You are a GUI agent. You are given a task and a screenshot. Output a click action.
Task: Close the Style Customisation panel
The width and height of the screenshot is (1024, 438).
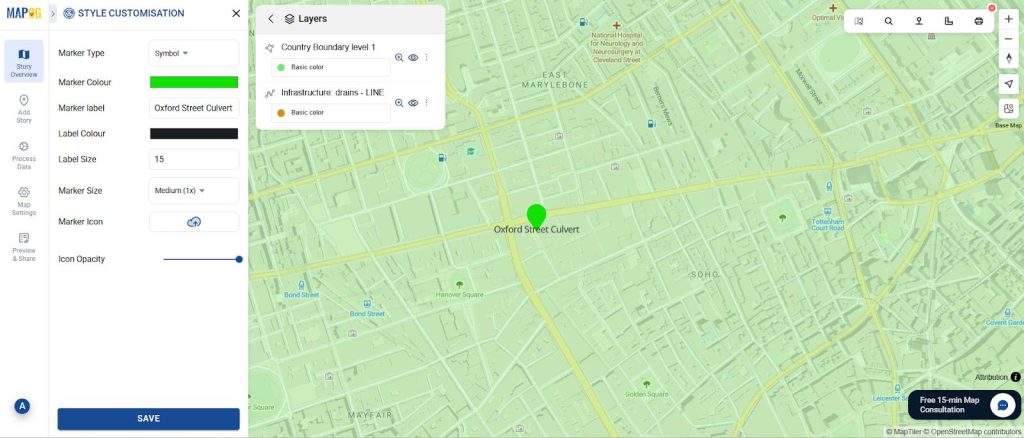click(x=236, y=13)
